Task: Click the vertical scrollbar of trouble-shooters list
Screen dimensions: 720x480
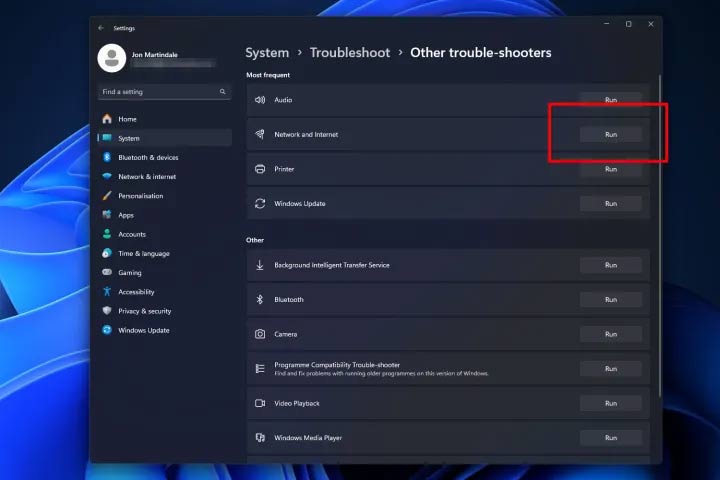Action: coord(660,234)
